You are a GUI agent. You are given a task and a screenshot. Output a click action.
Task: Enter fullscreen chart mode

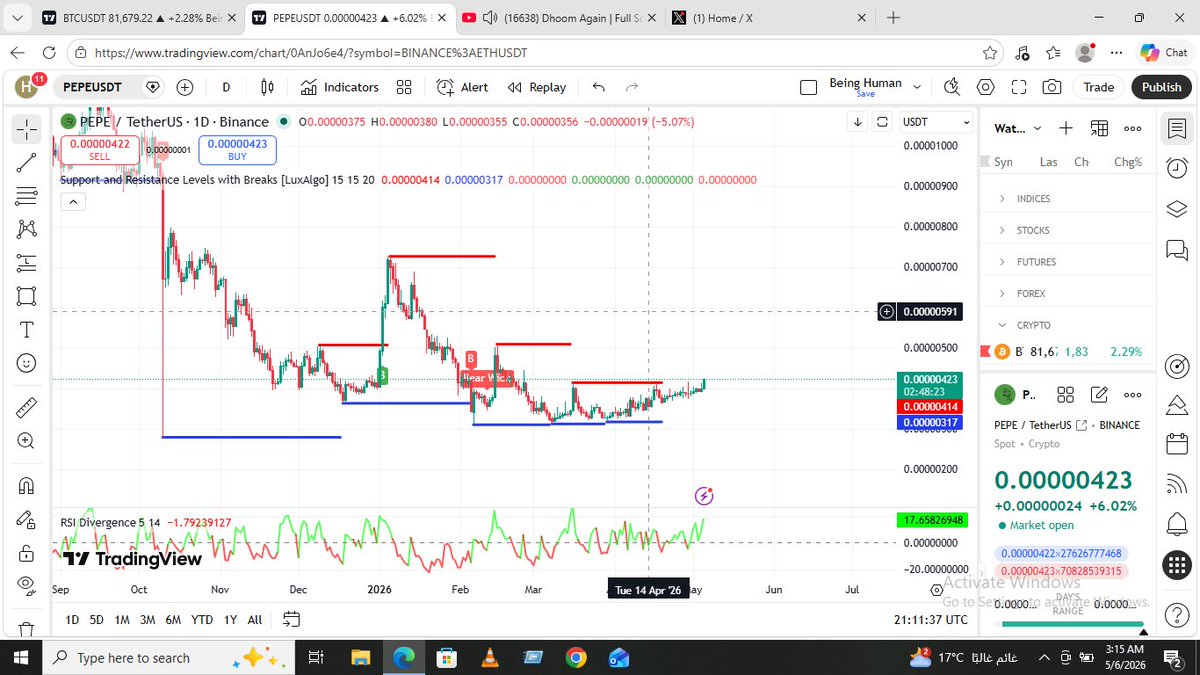[1019, 87]
